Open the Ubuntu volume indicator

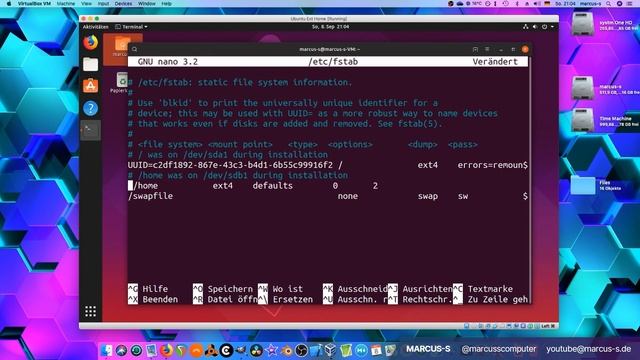535,27
